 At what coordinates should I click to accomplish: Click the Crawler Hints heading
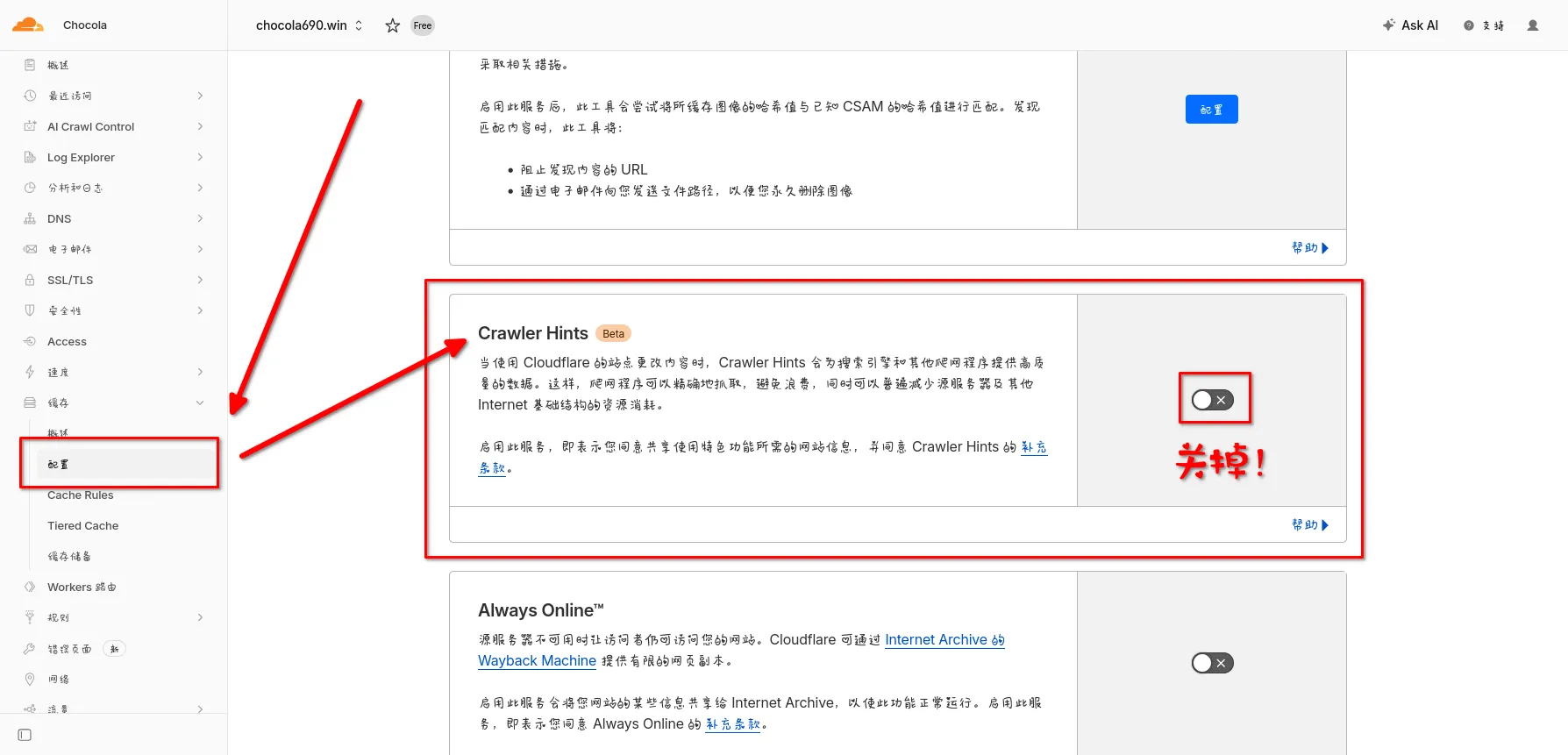tap(533, 333)
